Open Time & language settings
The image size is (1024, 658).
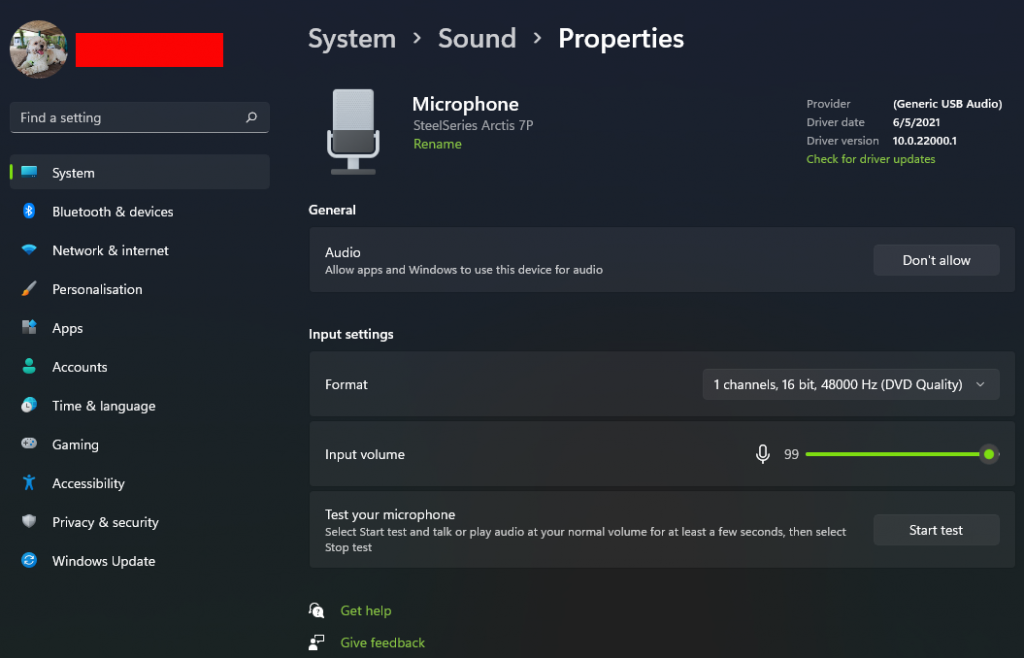pyautogui.click(x=140, y=405)
